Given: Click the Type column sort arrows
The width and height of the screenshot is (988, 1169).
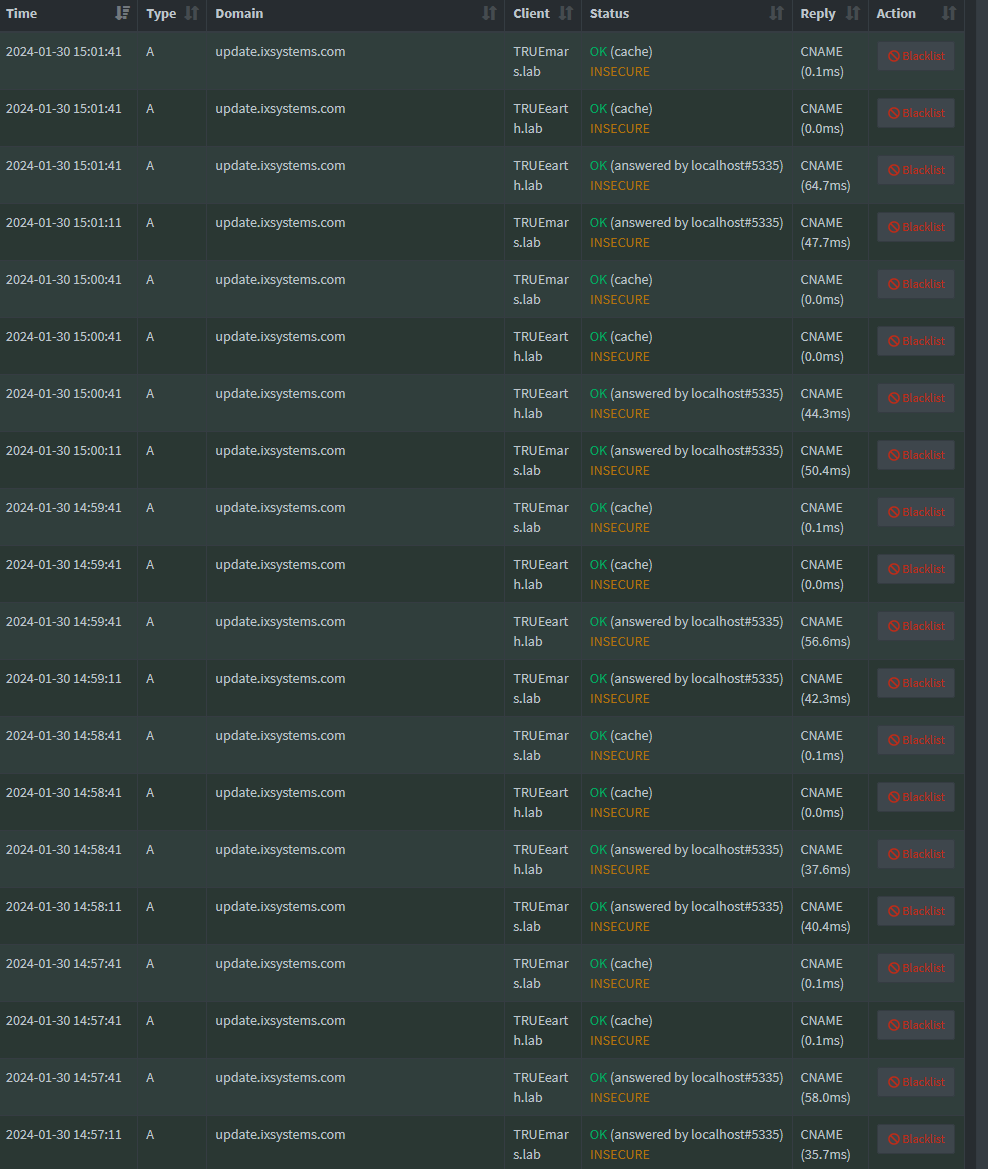Looking at the screenshot, I should coord(192,13).
